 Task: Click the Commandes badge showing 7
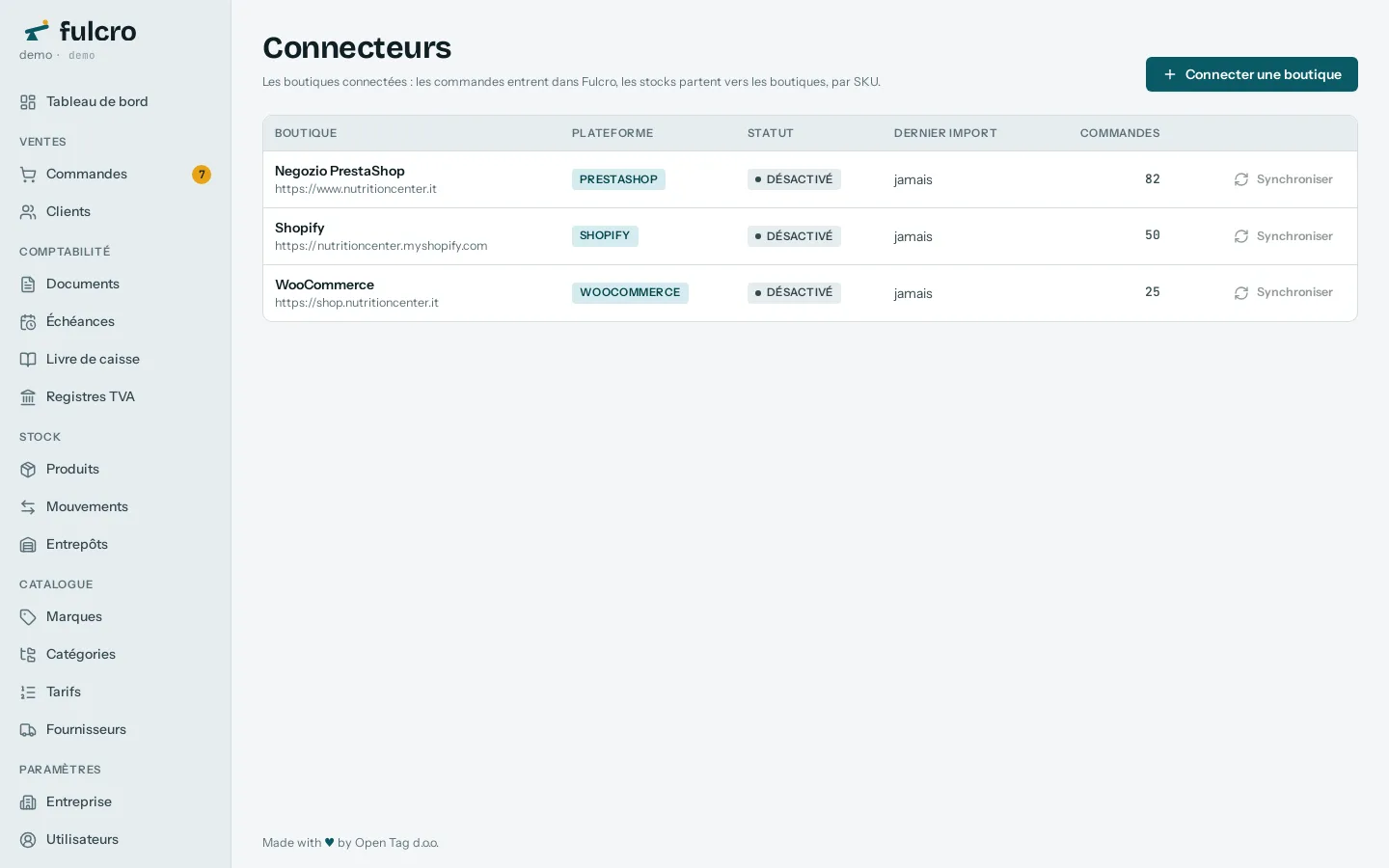[201, 175]
